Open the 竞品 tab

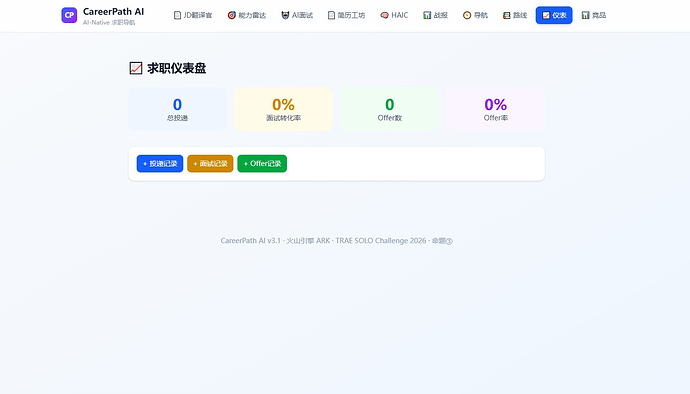click(x=594, y=15)
